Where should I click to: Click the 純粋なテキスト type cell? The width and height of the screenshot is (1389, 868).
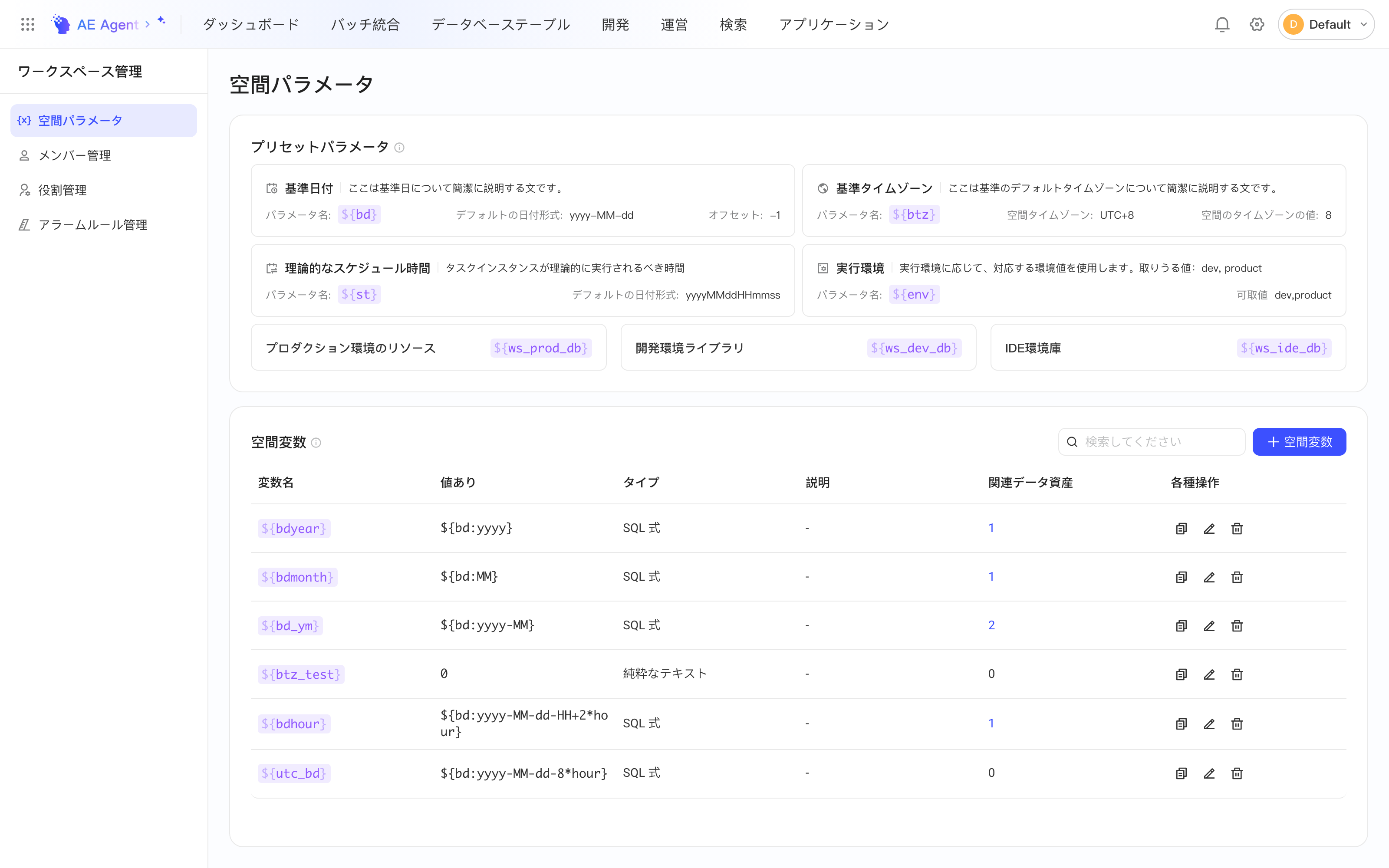pos(665,674)
